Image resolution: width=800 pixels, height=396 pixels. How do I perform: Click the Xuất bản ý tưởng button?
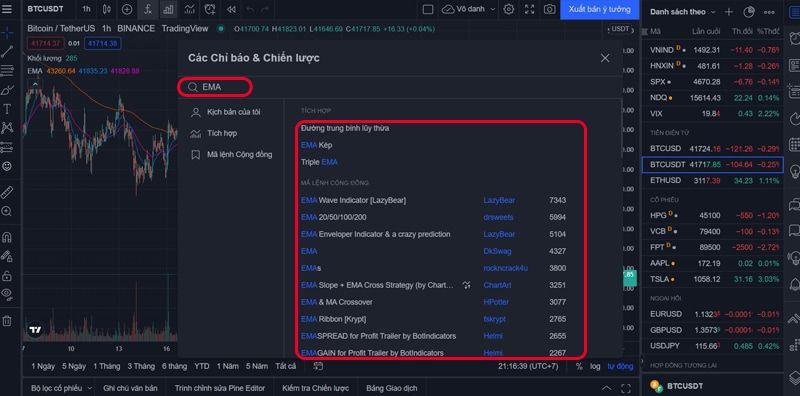599,9
